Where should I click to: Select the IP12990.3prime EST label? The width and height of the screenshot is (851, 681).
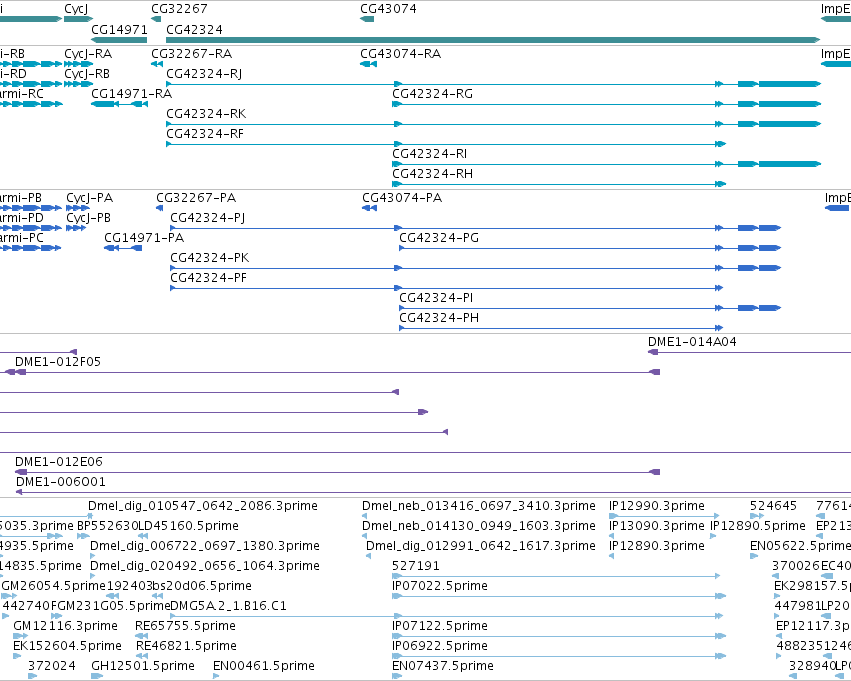(657, 506)
